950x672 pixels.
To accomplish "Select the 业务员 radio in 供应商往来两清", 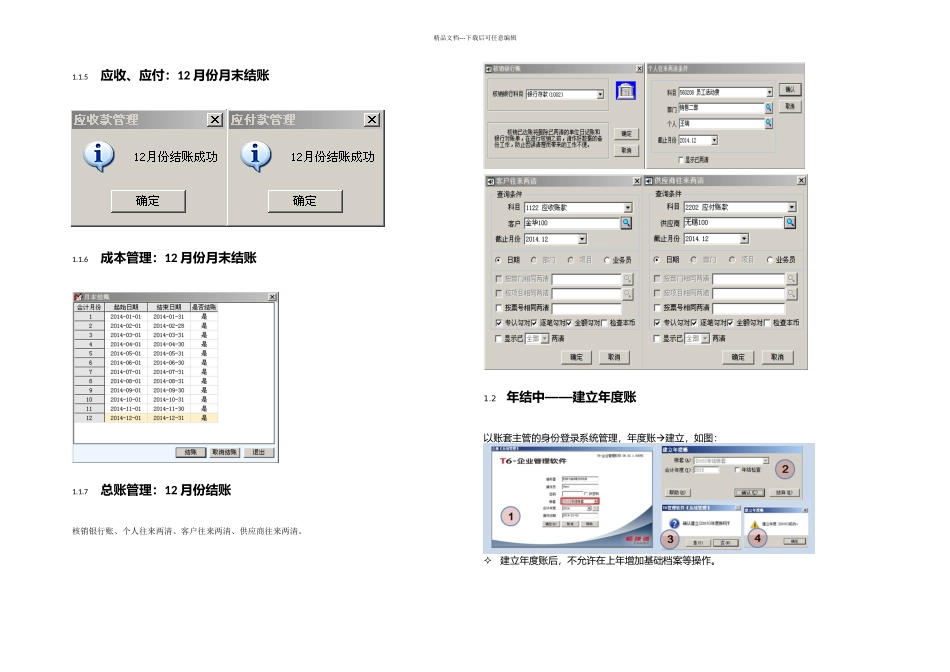I will [x=770, y=259].
